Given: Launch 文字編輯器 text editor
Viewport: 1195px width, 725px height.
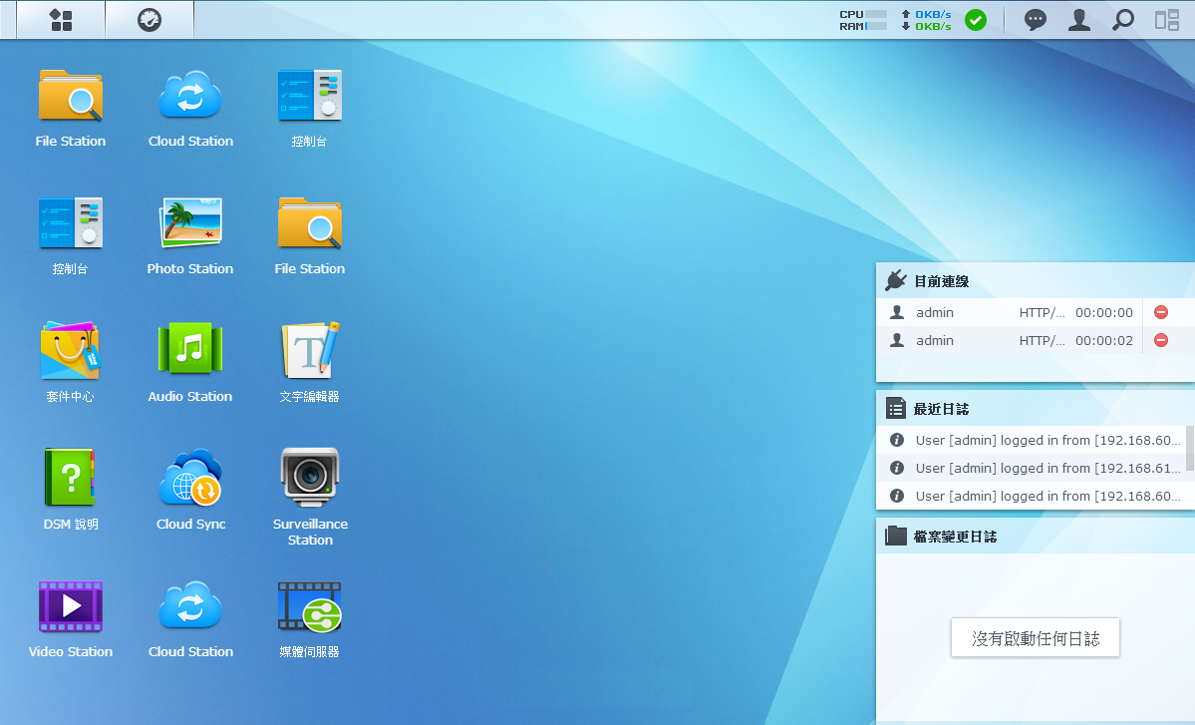Looking at the screenshot, I should click(310, 351).
